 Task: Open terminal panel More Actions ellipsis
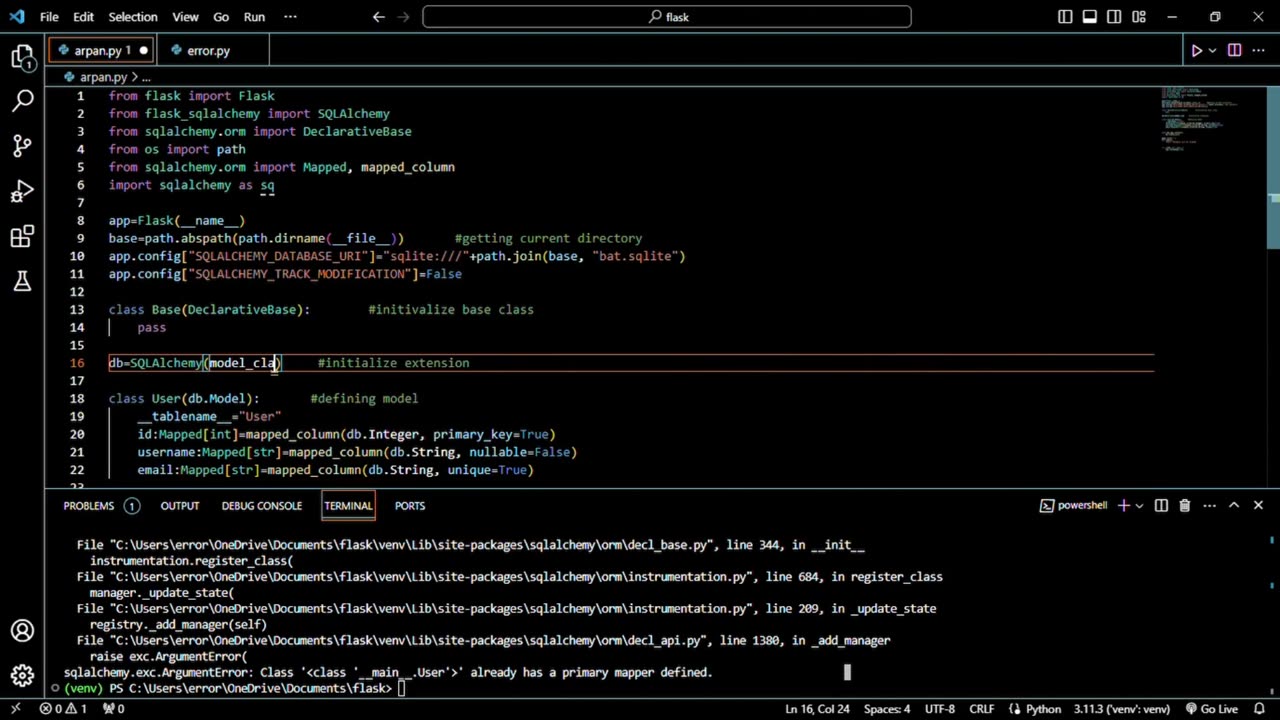tap(1209, 506)
